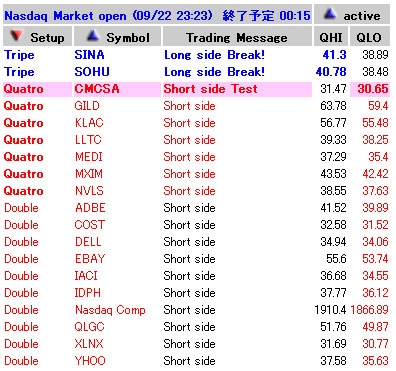Click the Nasdaq Market open status bar

click(157, 15)
